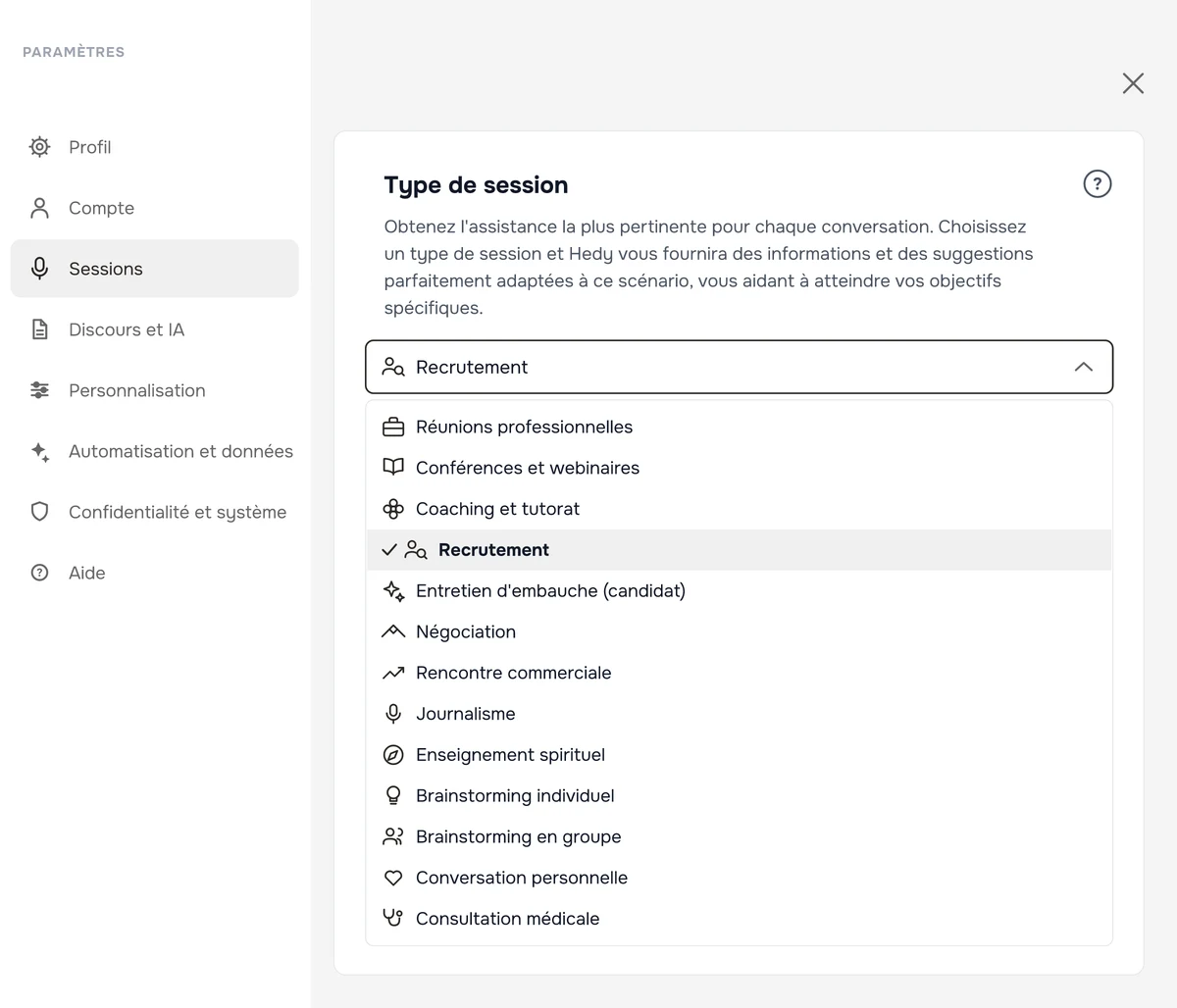Click the Compte person icon
This screenshot has width=1177, height=1008.
tap(39, 208)
